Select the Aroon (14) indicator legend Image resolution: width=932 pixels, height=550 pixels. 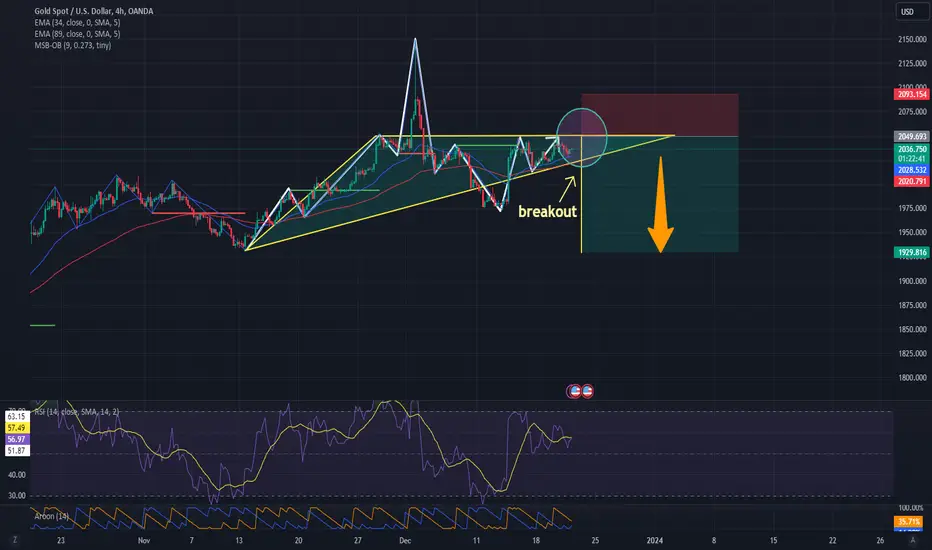click(x=52, y=516)
